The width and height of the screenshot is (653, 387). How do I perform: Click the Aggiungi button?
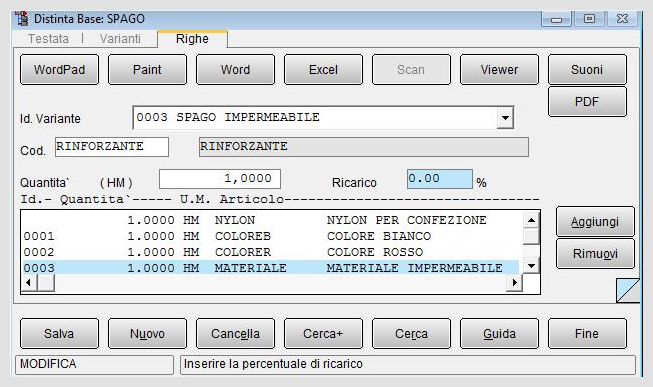click(x=595, y=222)
